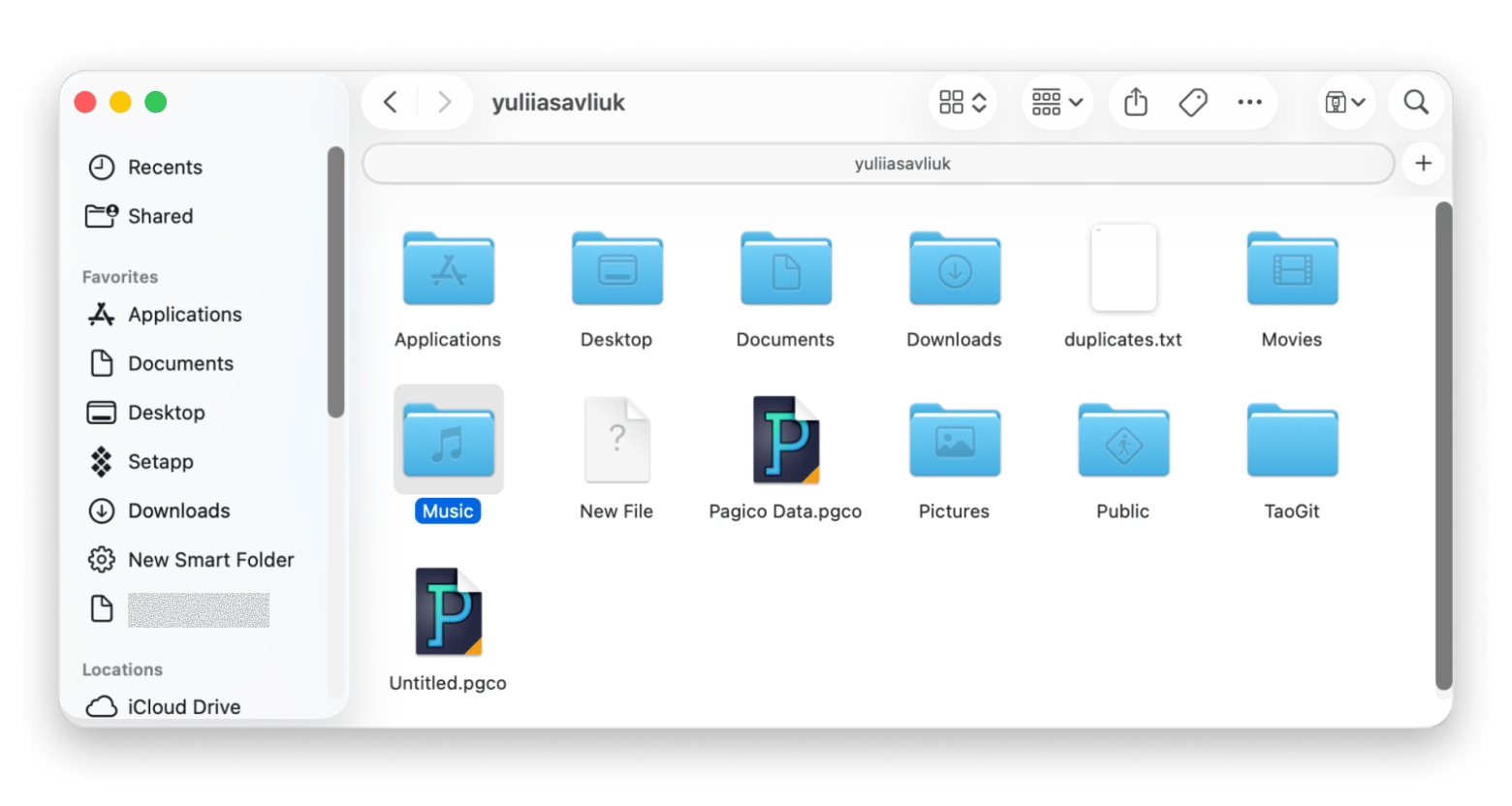The width and height of the screenshot is (1512, 806).
Task: Open the Setapp sidebar item
Action: point(160,462)
